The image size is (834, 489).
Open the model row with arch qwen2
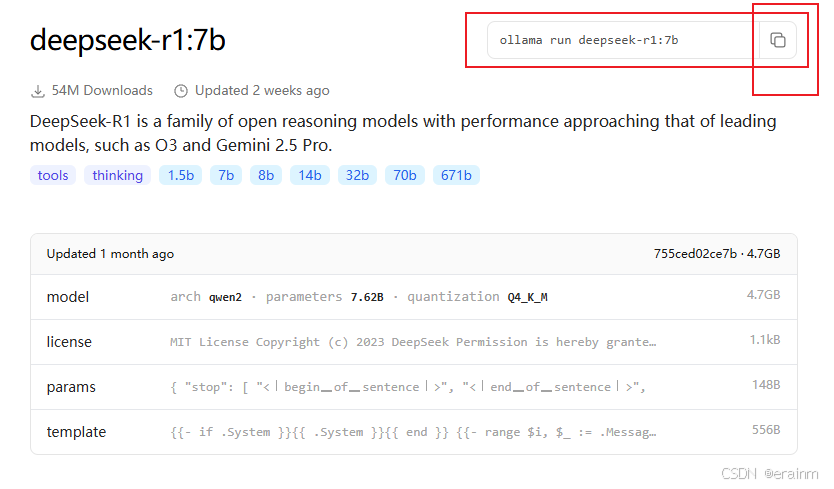pyautogui.click(x=414, y=297)
